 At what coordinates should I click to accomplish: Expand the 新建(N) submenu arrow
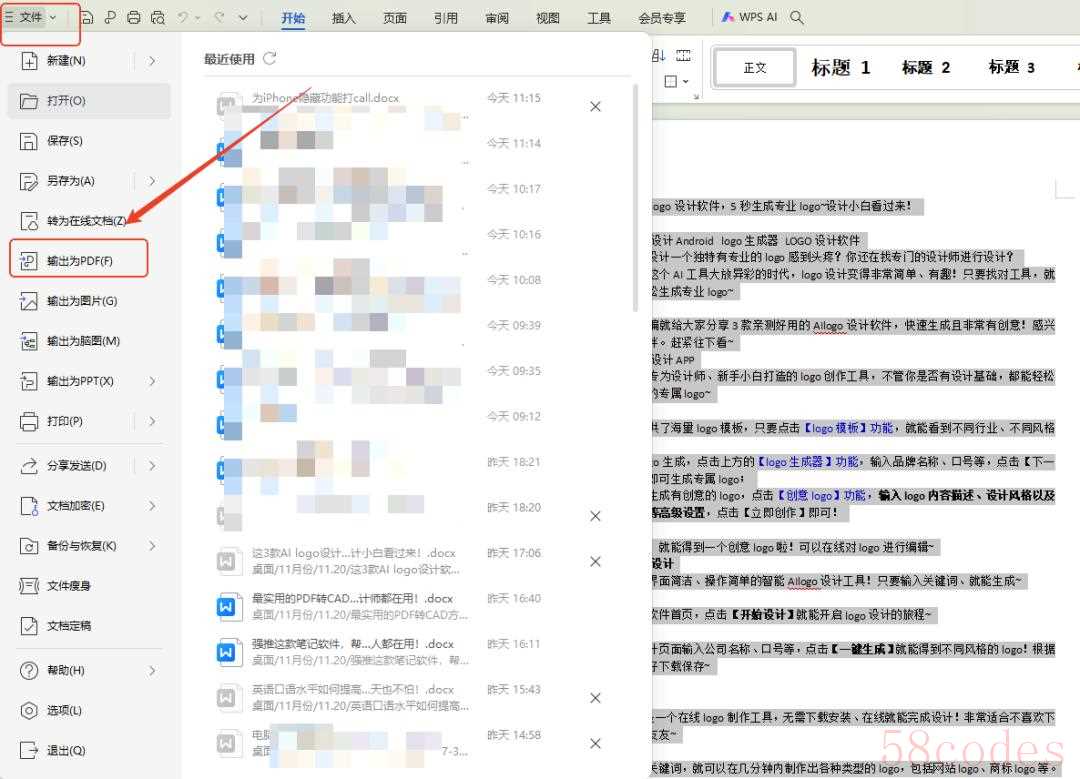152,61
